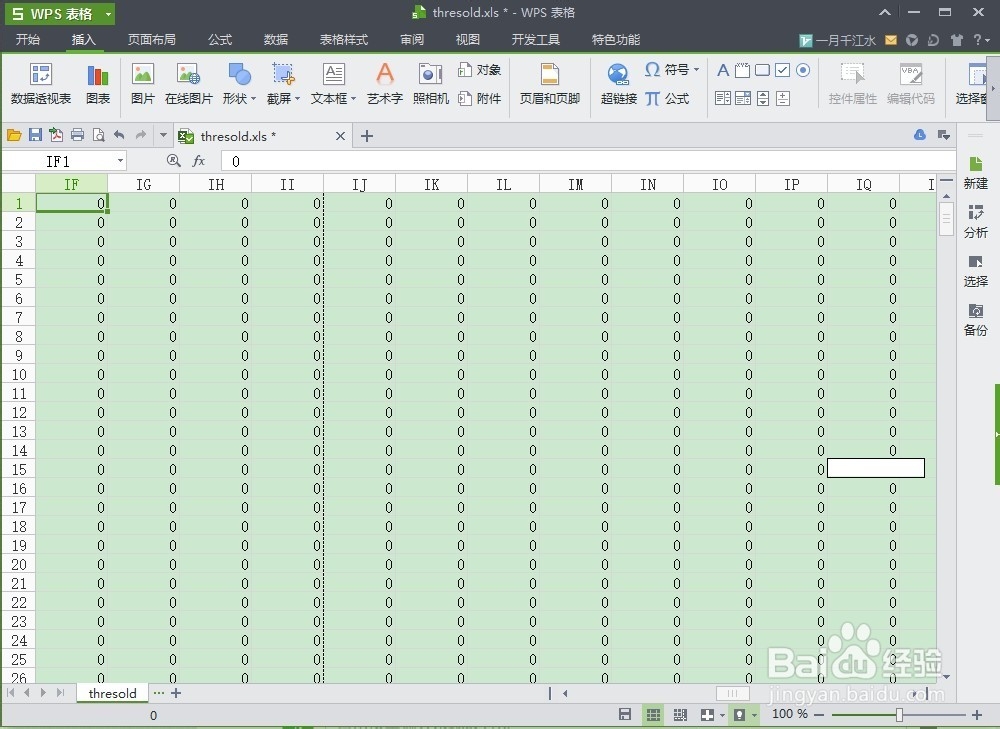Insert an object via 对象
The width and height of the screenshot is (1000, 729).
click(x=480, y=70)
